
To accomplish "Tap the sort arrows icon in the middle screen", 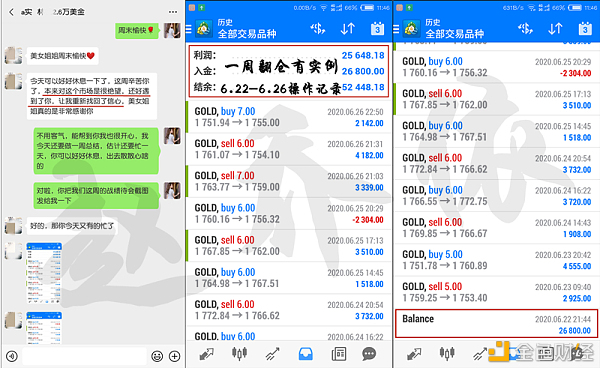I will click(x=347, y=29).
